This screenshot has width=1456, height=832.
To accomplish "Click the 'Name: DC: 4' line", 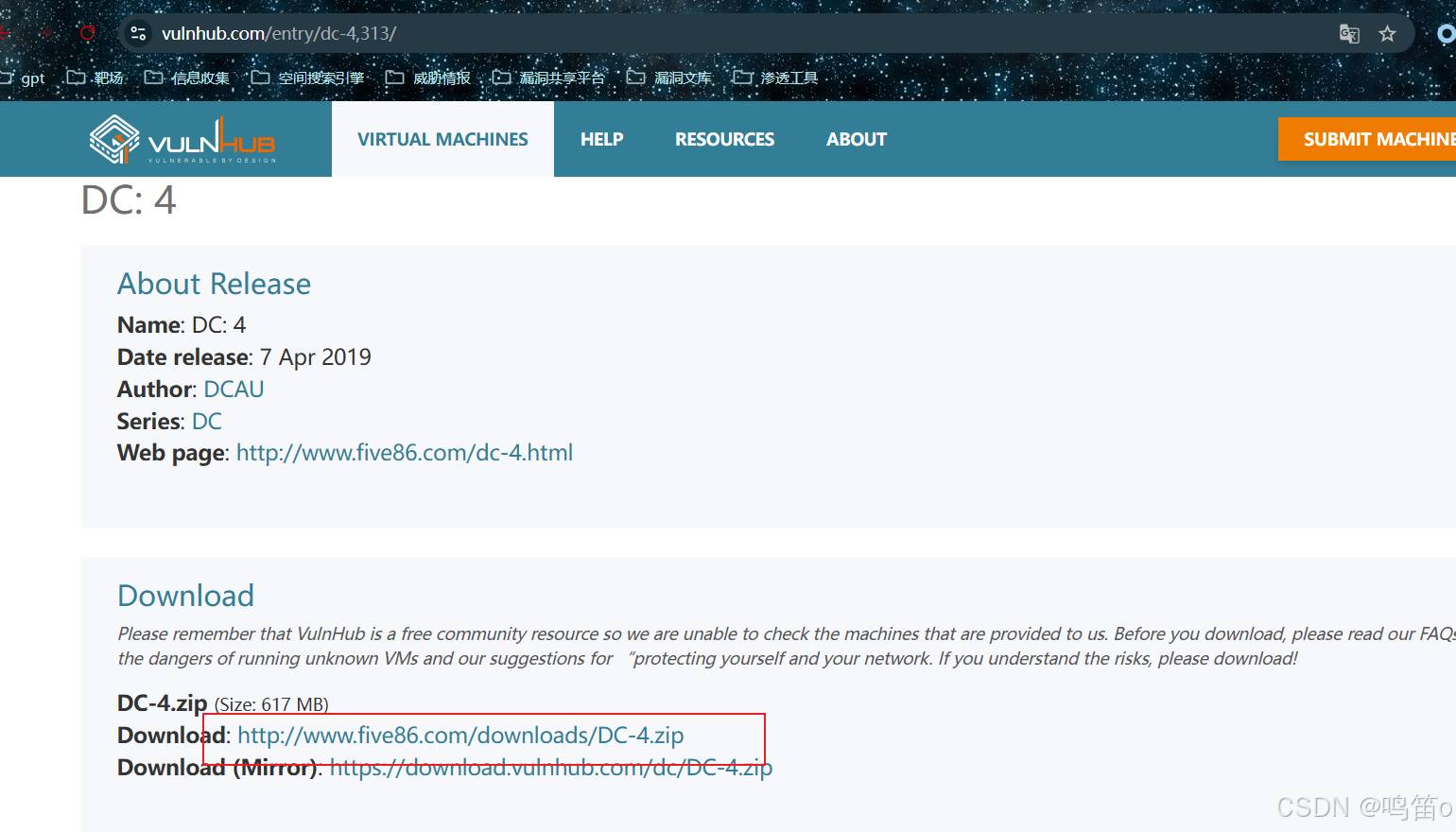I will pyautogui.click(x=182, y=324).
